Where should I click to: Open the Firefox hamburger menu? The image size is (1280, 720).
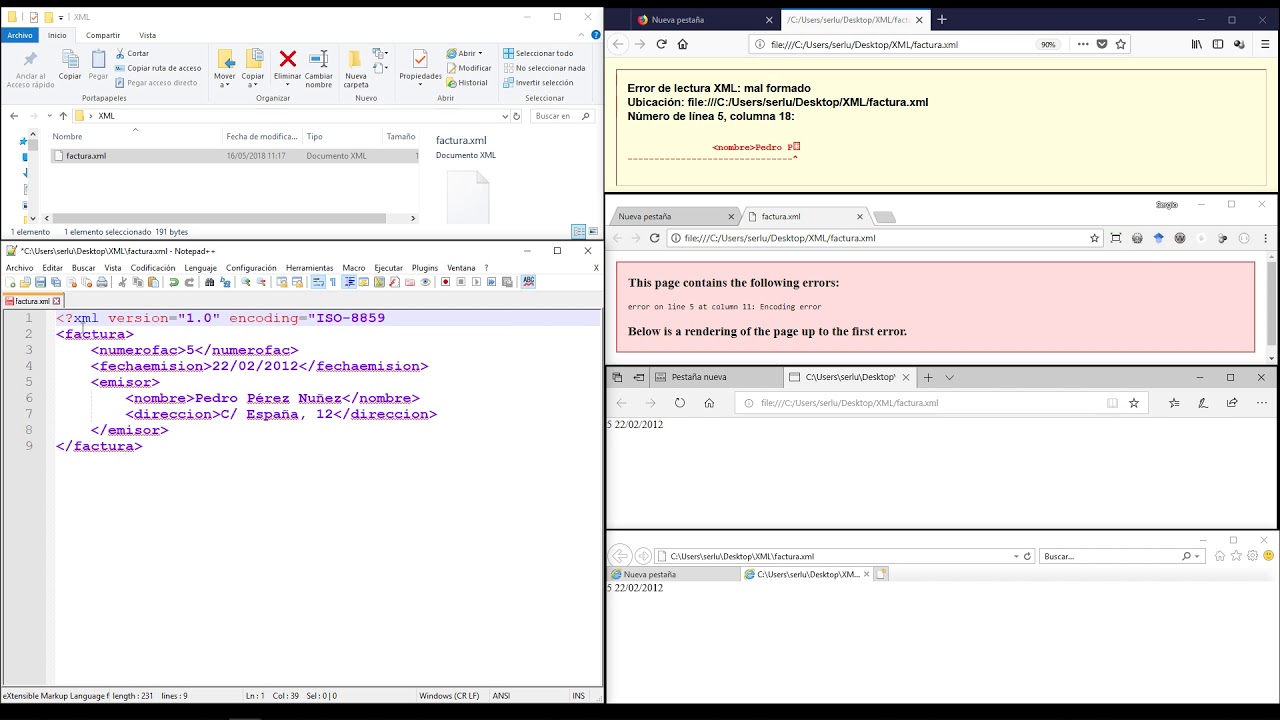1265,44
